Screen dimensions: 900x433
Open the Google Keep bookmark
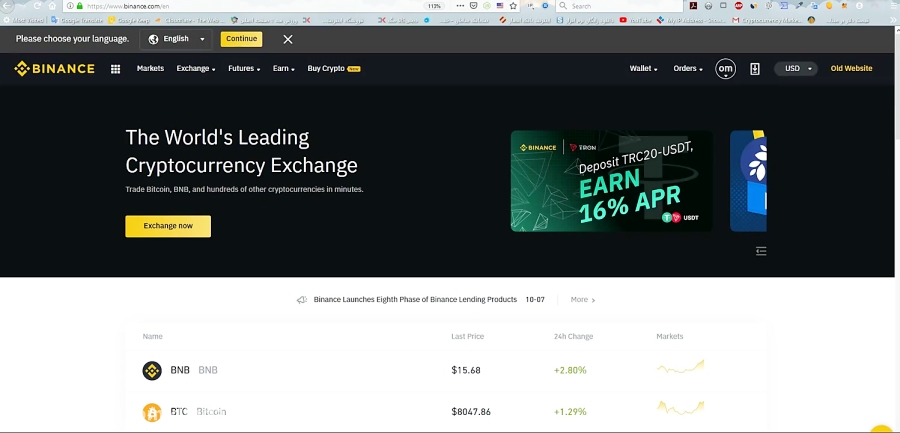point(129,20)
